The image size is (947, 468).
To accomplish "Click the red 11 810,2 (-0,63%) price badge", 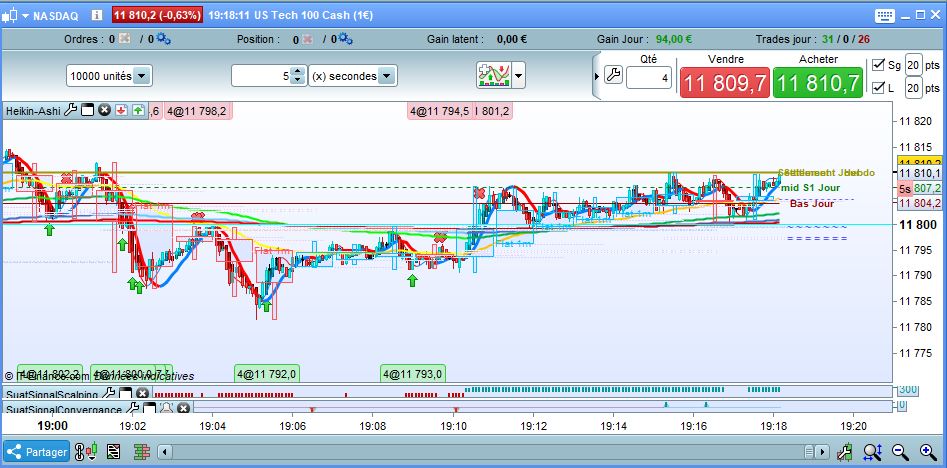I will (157, 16).
